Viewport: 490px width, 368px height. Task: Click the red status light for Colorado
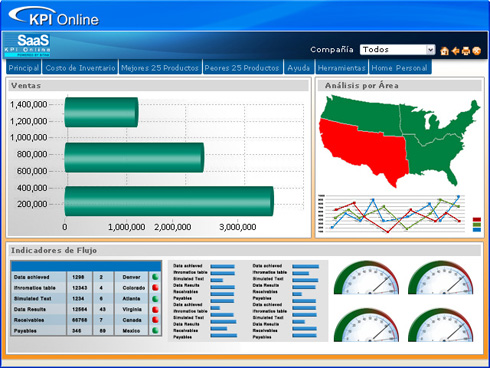(155, 287)
